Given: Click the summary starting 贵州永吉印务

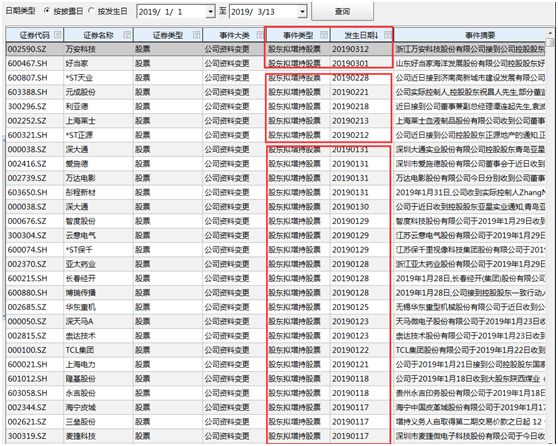Looking at the screenshot, I should pos(470,393).
